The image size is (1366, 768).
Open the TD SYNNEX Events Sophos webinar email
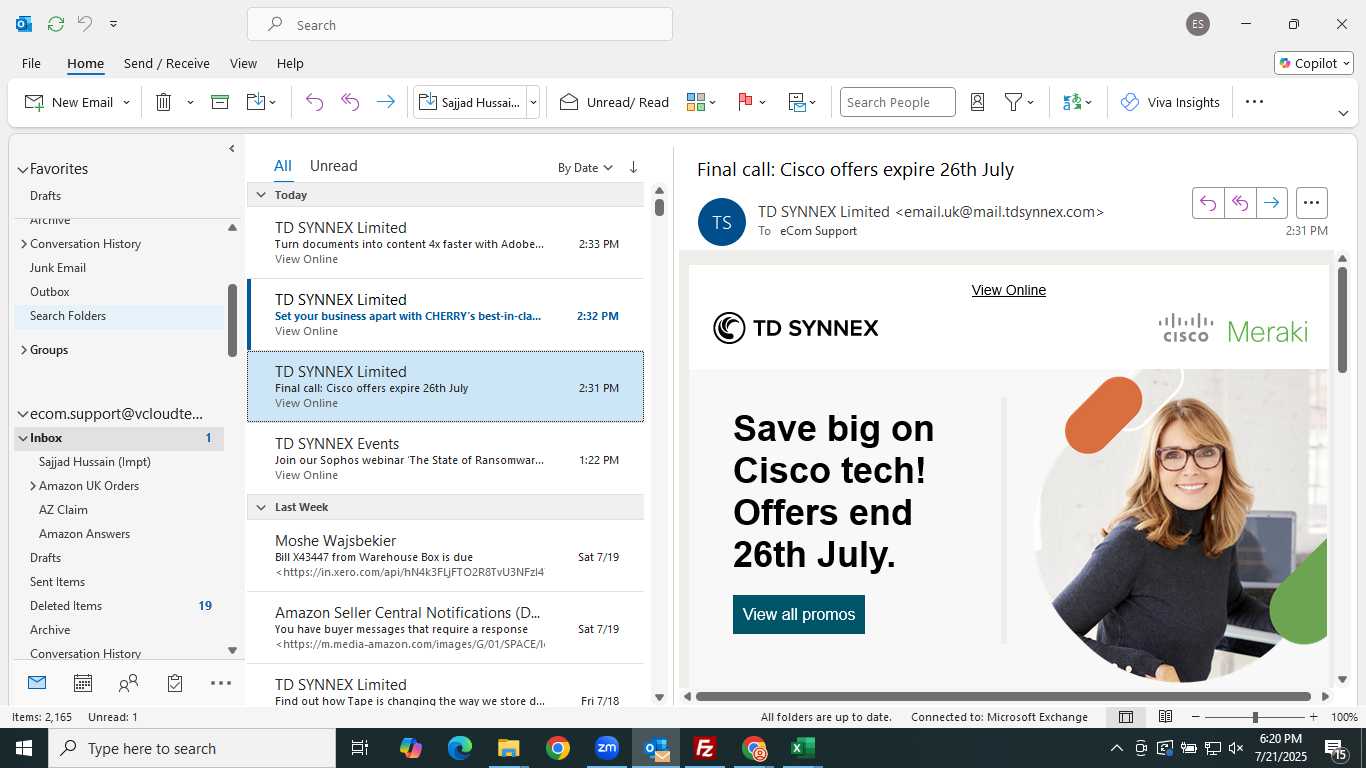pyautogui.click(x=445, y=458)
